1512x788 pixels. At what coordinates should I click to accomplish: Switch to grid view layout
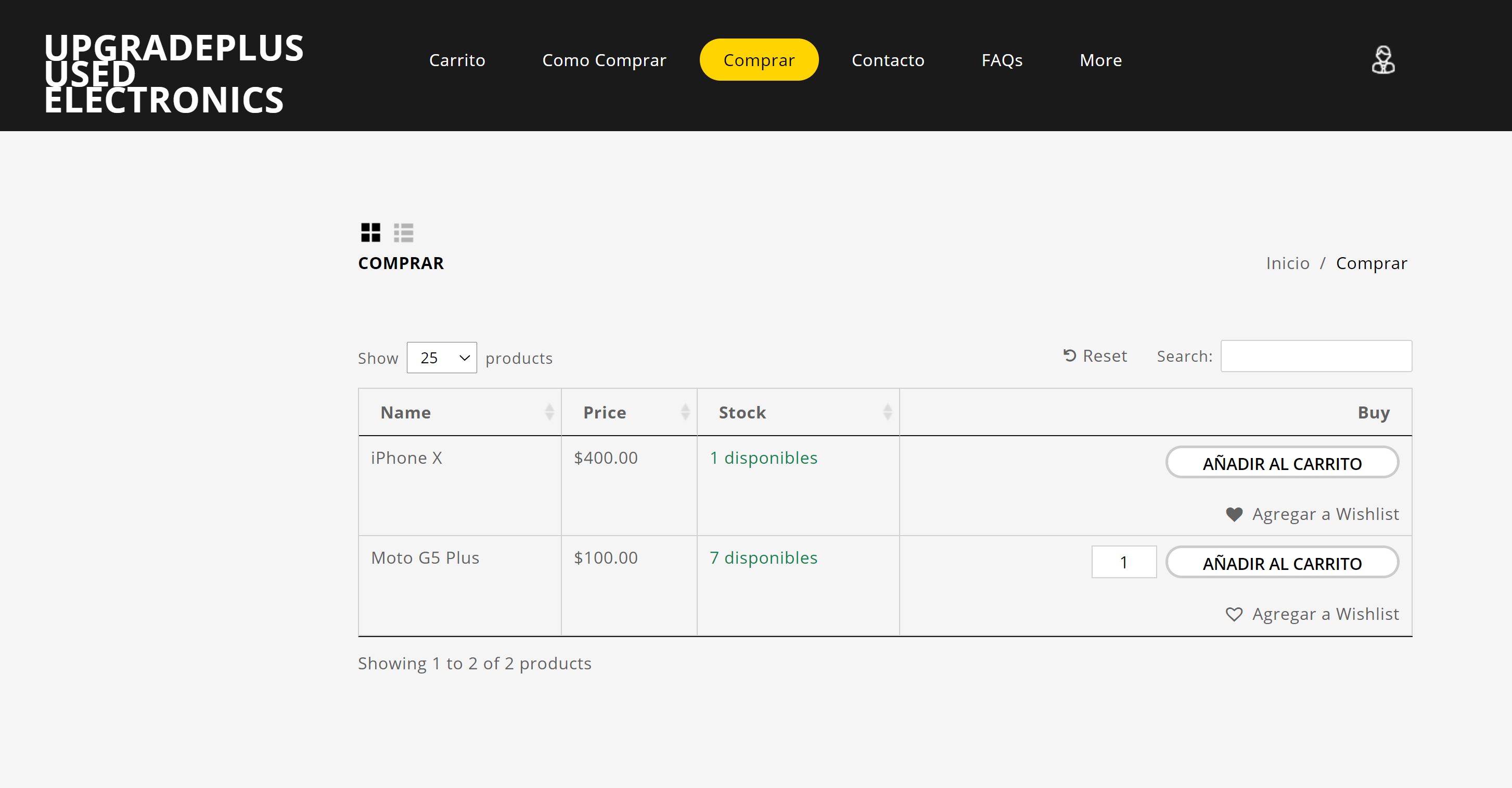point(370,233)
